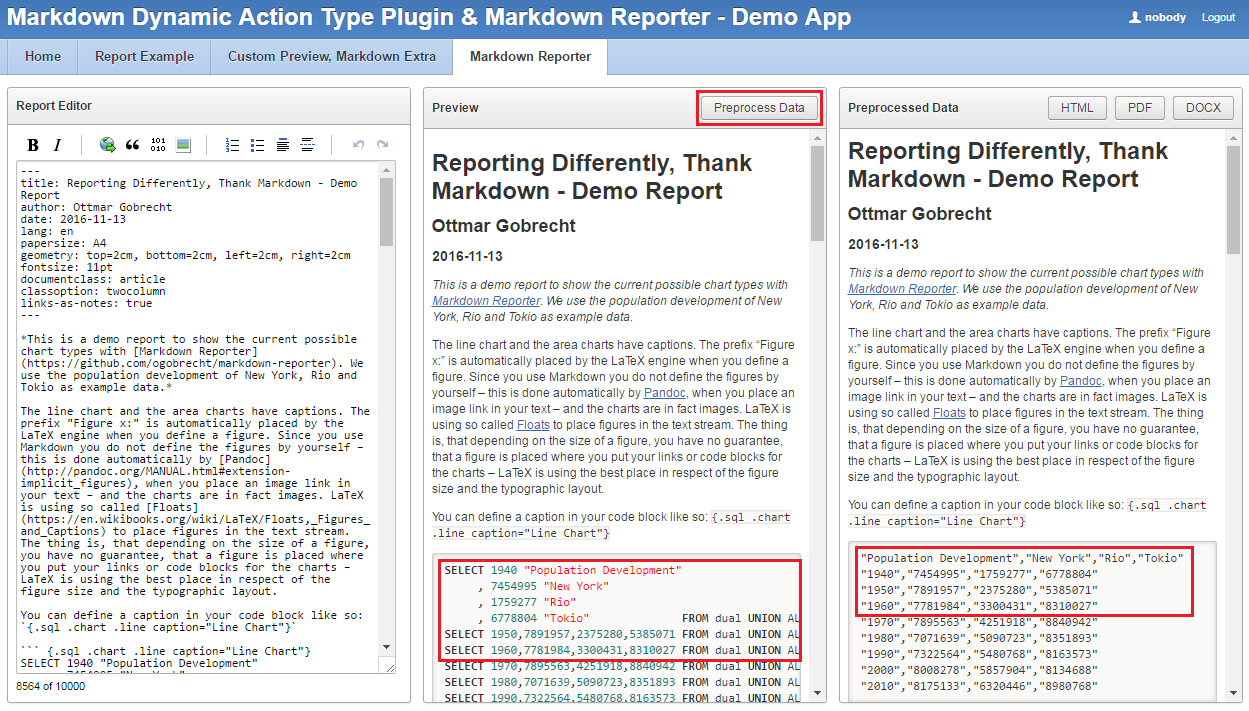
Task: Open Markdown Reporter link in Preprocessed Data
Action: pos(901,289)
